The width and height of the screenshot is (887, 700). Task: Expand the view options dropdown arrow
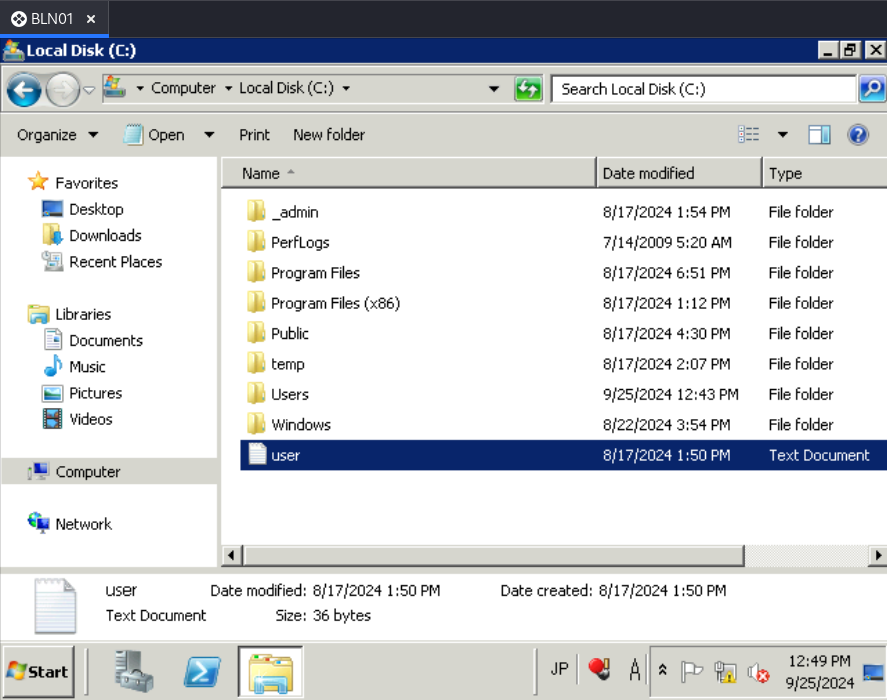783,135
